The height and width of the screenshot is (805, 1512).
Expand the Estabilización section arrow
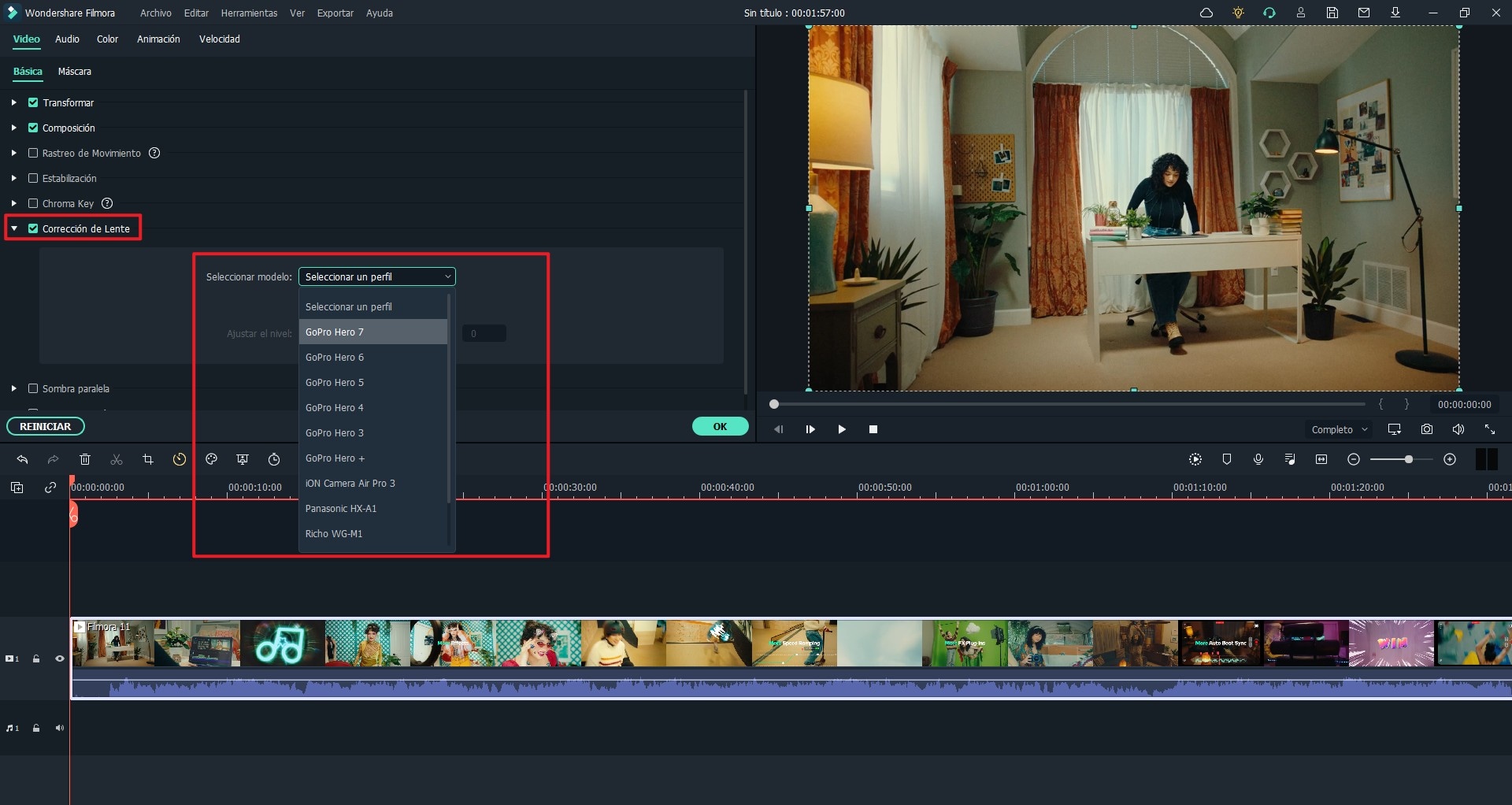(x=13, y=178)
